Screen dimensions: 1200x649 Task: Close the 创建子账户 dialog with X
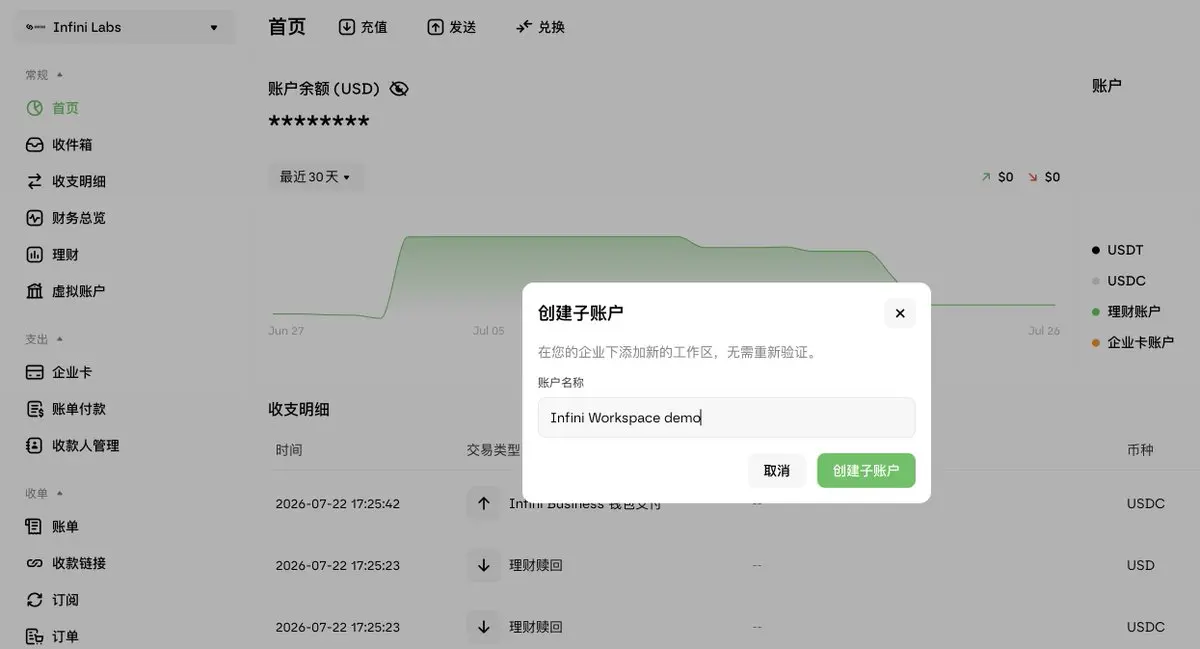point(900,313)
